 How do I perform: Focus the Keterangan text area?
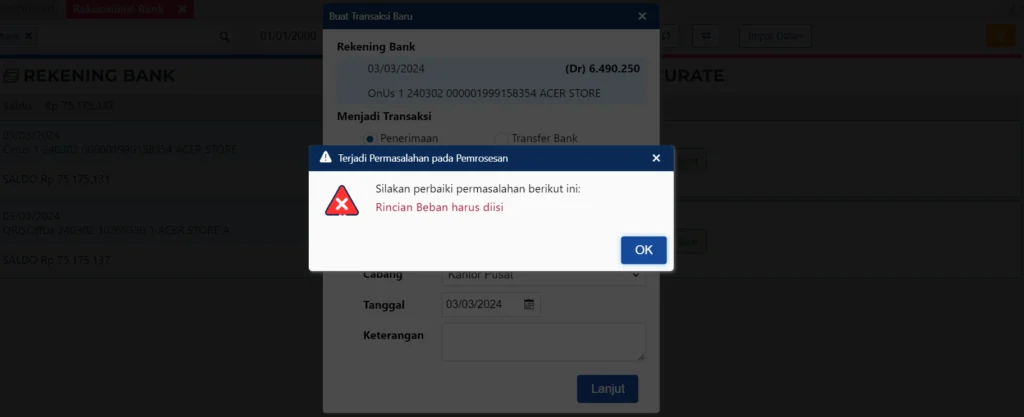point(543,342)
